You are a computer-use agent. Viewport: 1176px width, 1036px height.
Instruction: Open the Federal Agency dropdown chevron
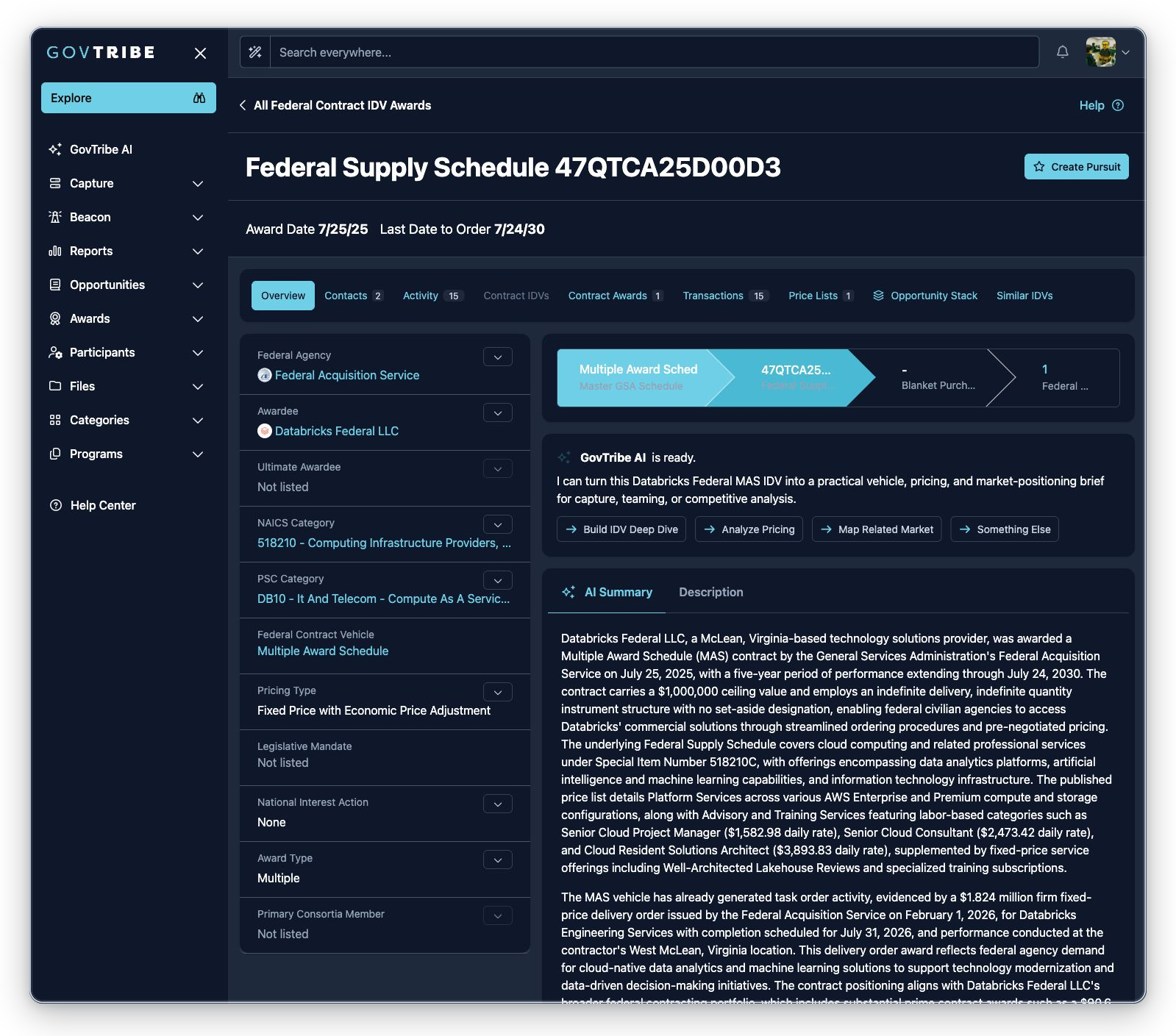498,357
